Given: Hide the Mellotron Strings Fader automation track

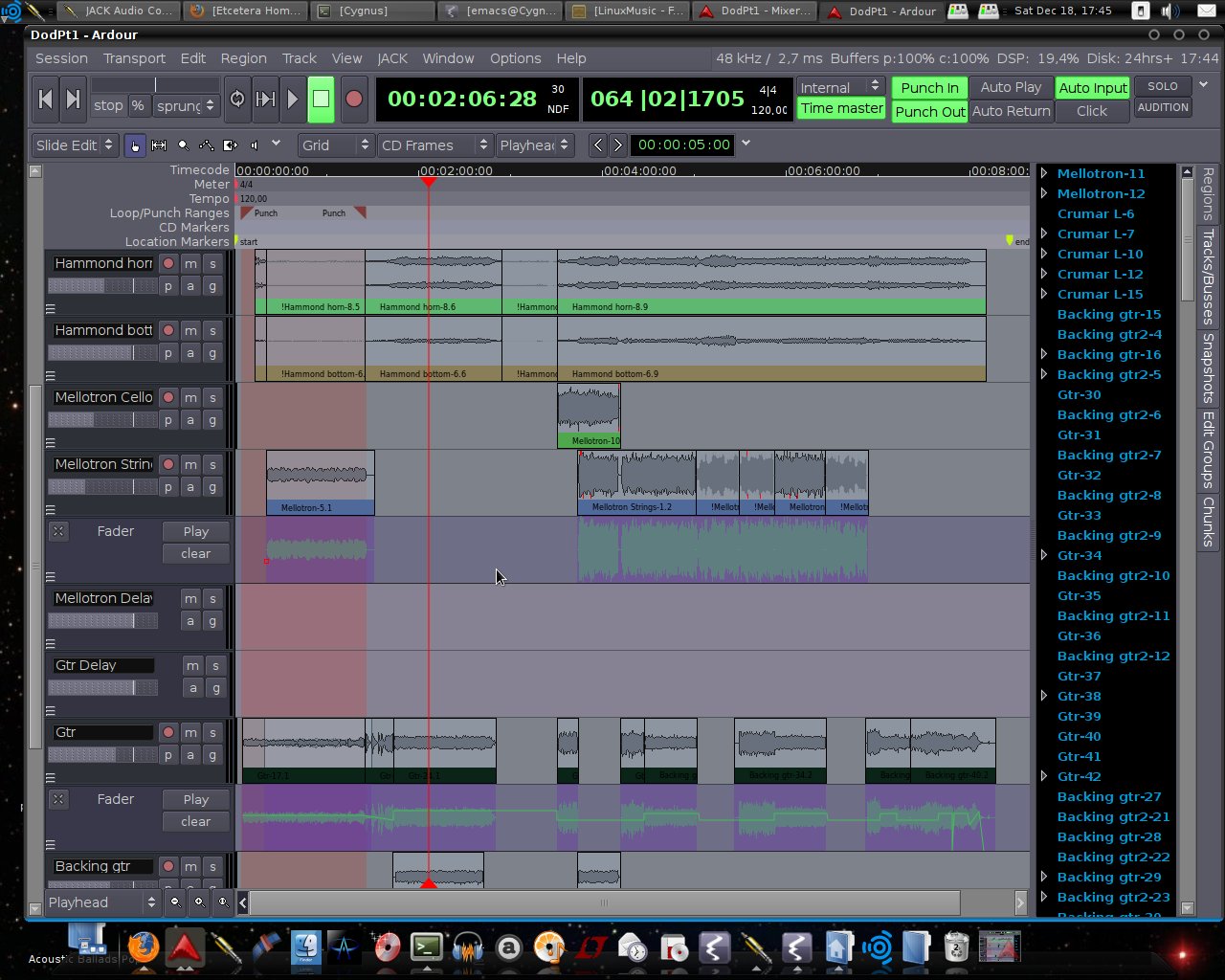Looking at the screenshot, I should tap(58, 531).
